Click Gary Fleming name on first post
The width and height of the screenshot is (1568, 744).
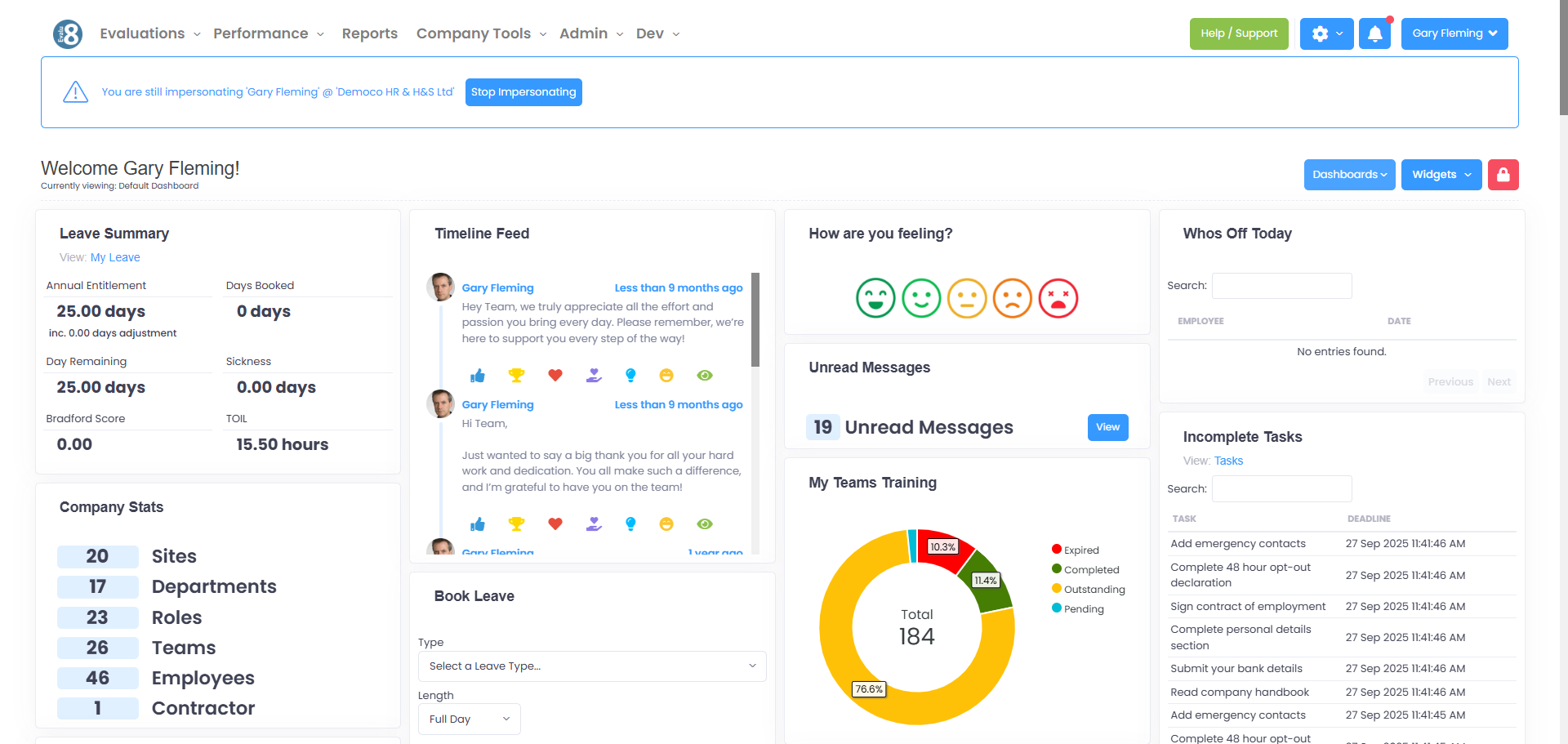(497, 287)
